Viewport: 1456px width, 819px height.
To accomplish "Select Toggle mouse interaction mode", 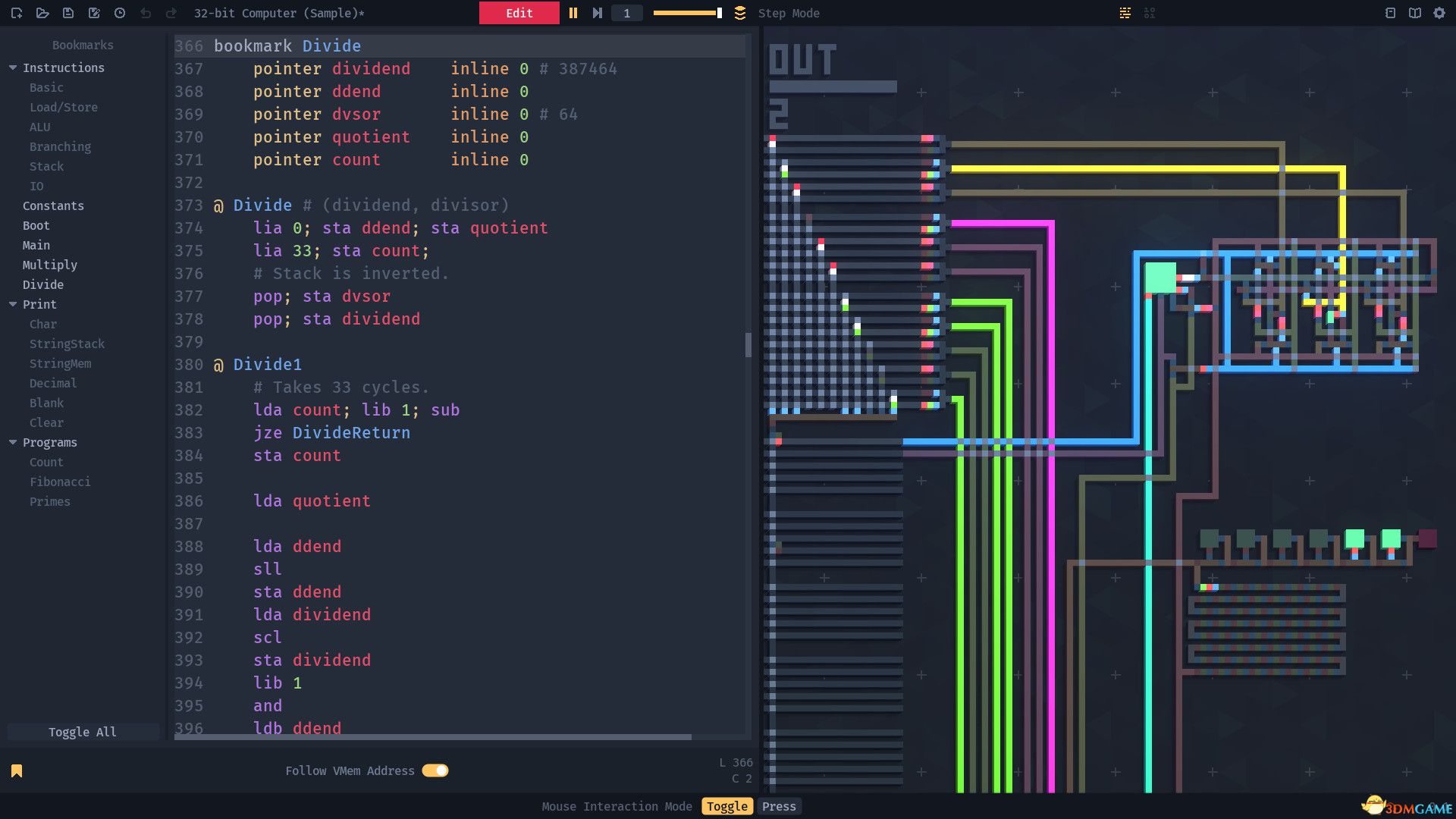I will point(727,806).
